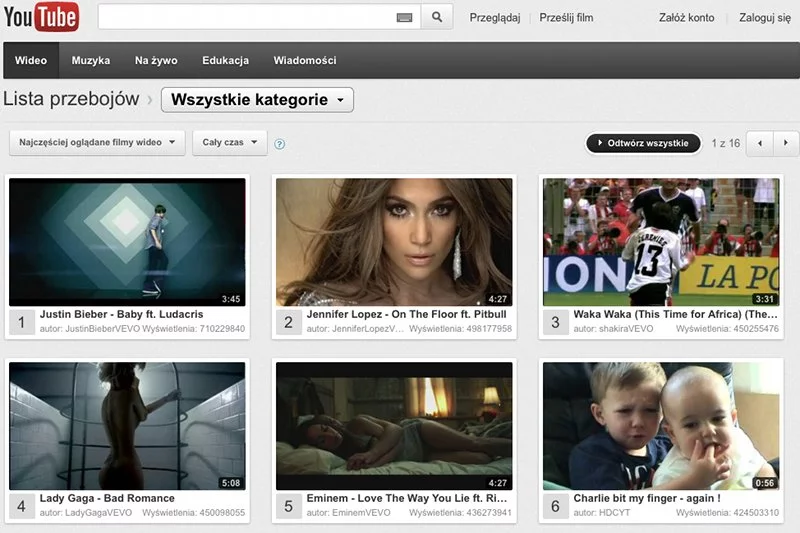Click title Jennifer Lopez - On The Floor ft. Pitbull

point(407,314)
